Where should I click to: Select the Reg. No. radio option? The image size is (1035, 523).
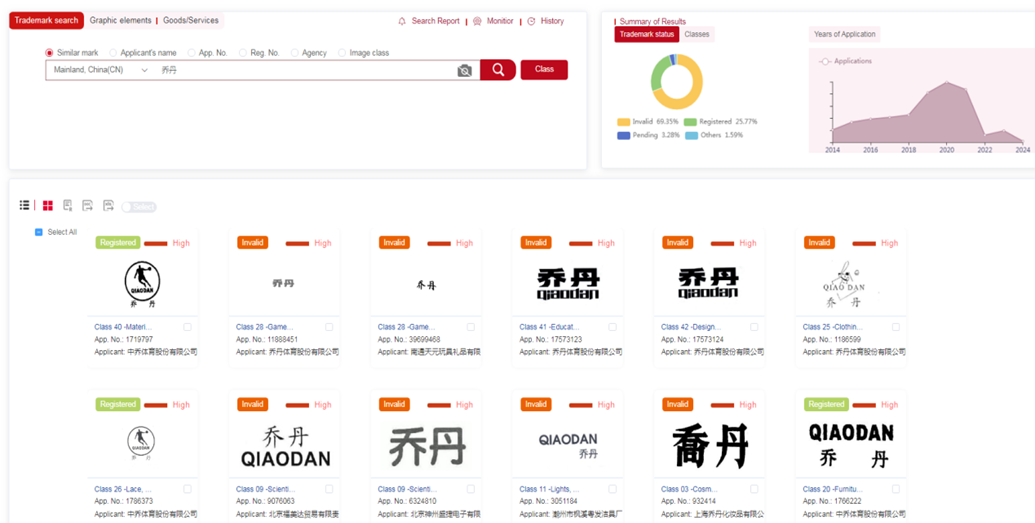[243, 52]
